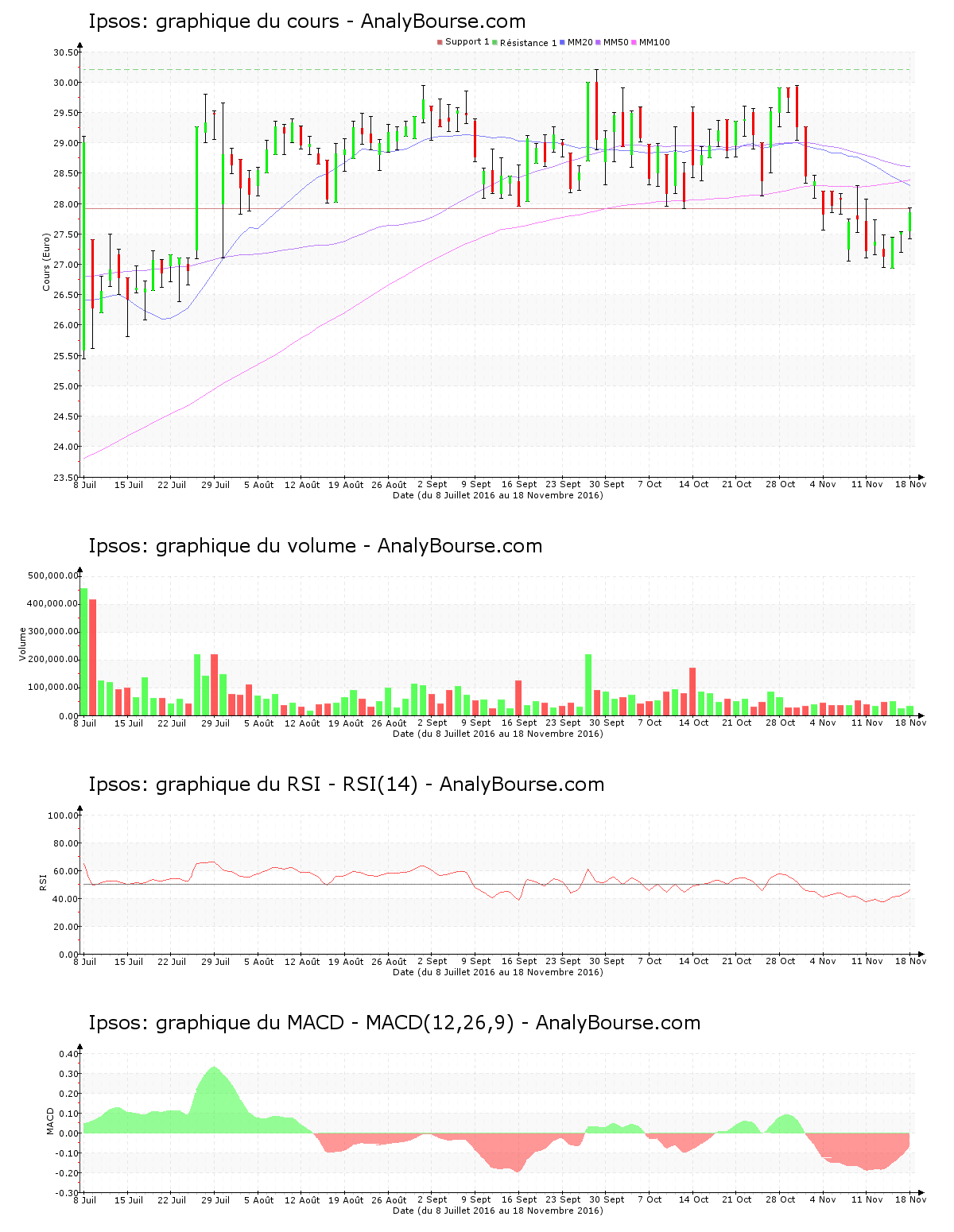Click the '25.50' price axis value
Image resolution: width=954 pixels, height=1232 pixels.
point(66,356)
